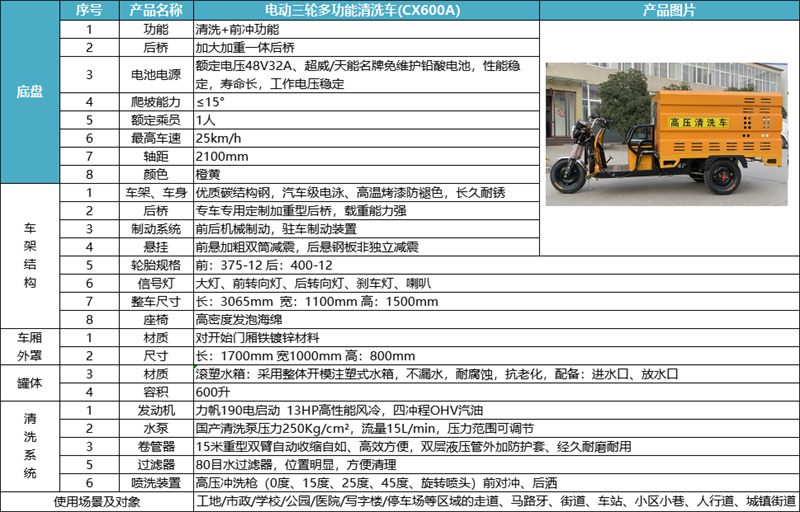Select the "电池电源" row label cell
This screenshot has height=512, width=800.
(156, 74)
